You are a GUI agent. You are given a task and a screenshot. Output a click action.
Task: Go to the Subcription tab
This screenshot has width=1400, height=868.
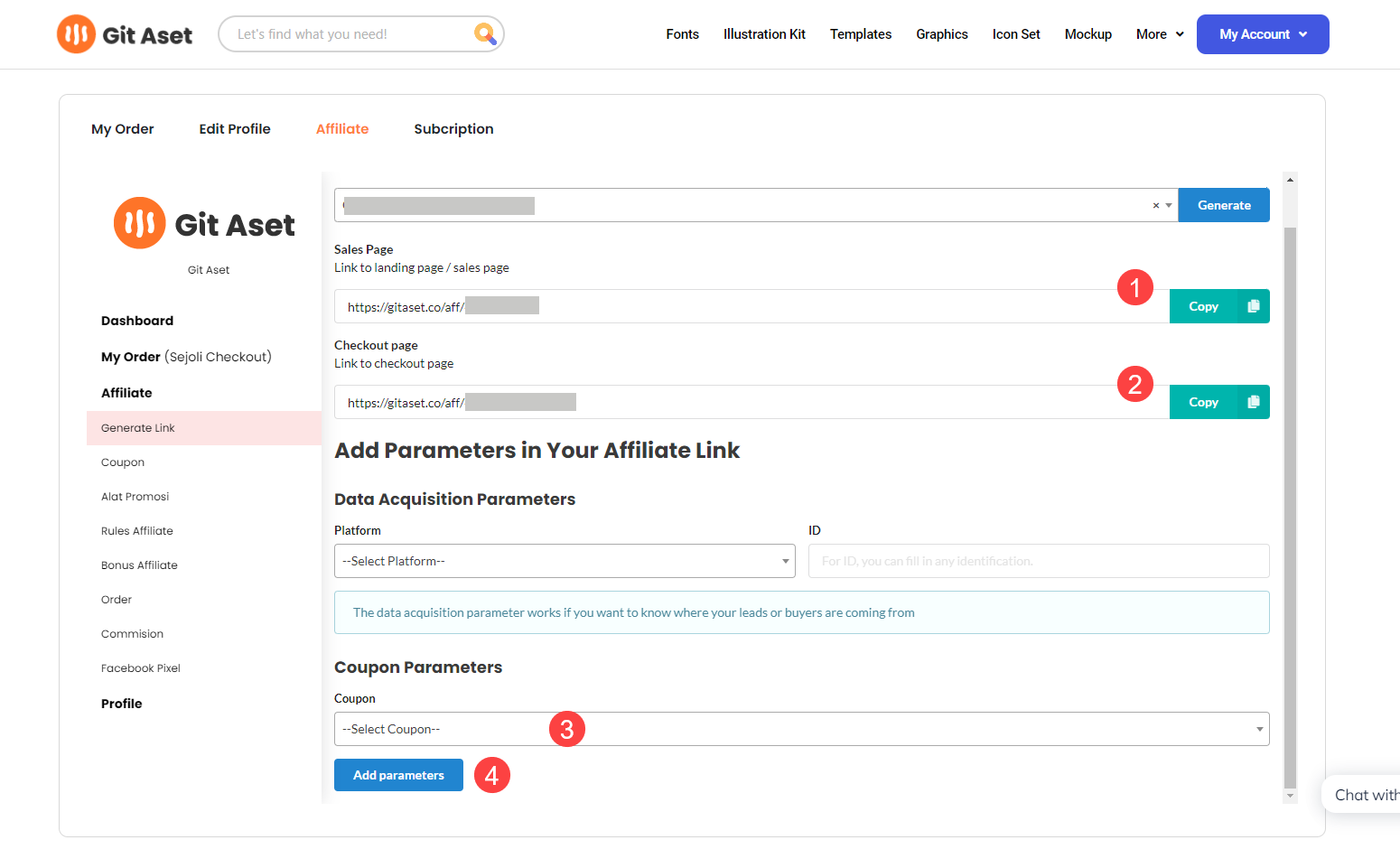pos(453,129)
